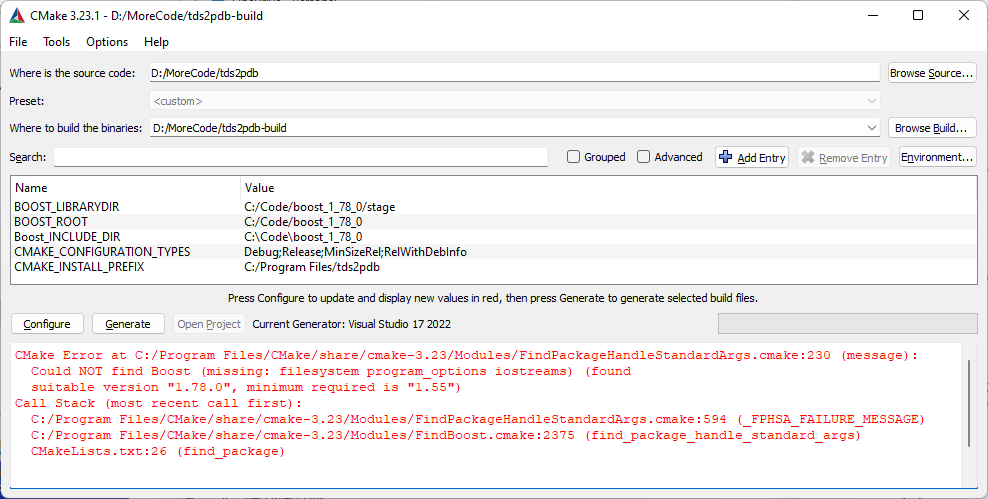Click the plus icon on Add Entry
Viewport: 988px width, 499px height.
[725, 157]
